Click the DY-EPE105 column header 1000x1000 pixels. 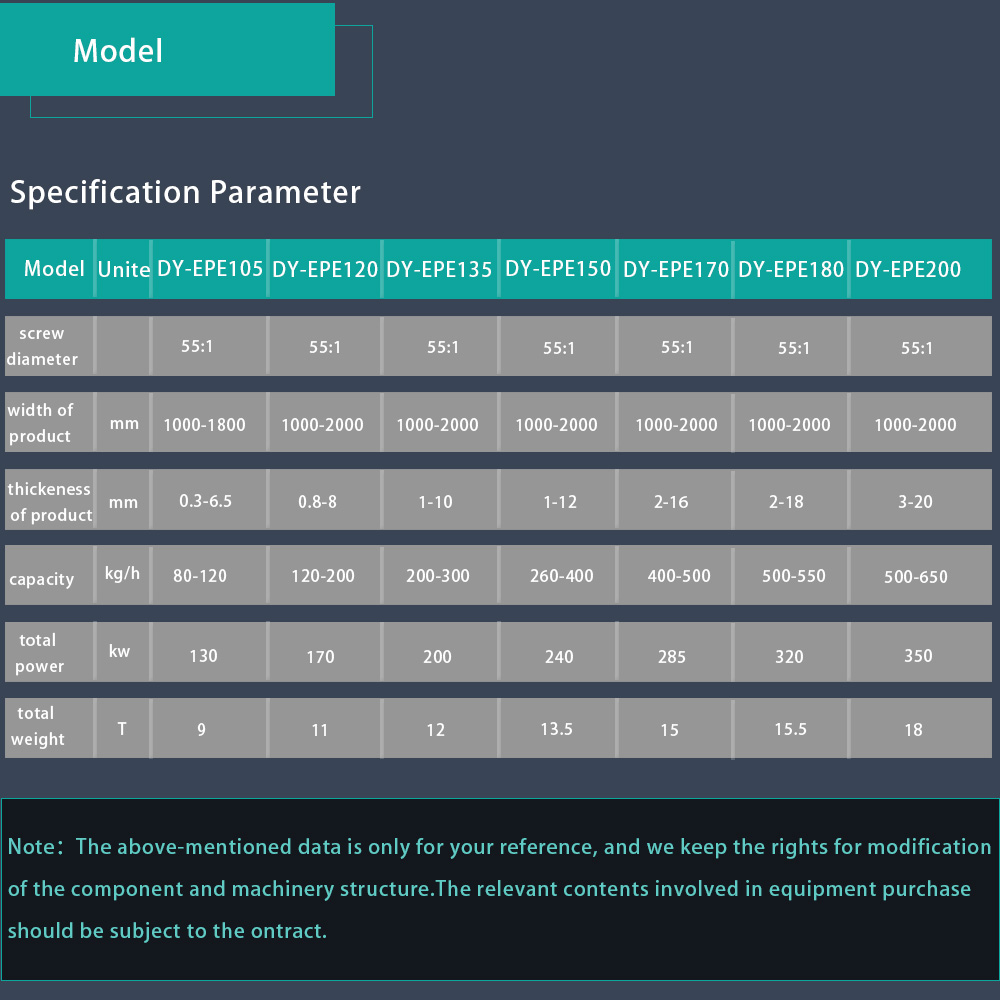(210, 268)
